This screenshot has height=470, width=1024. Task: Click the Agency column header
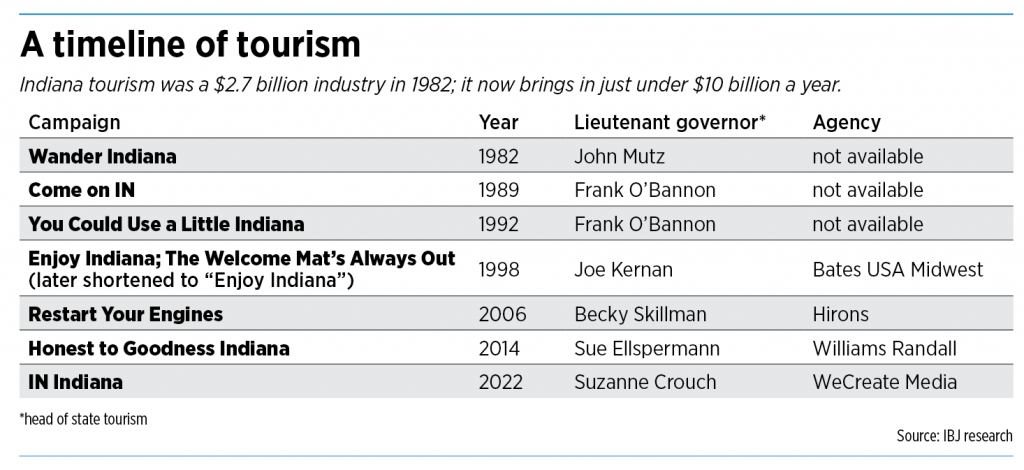pos(846,123)
